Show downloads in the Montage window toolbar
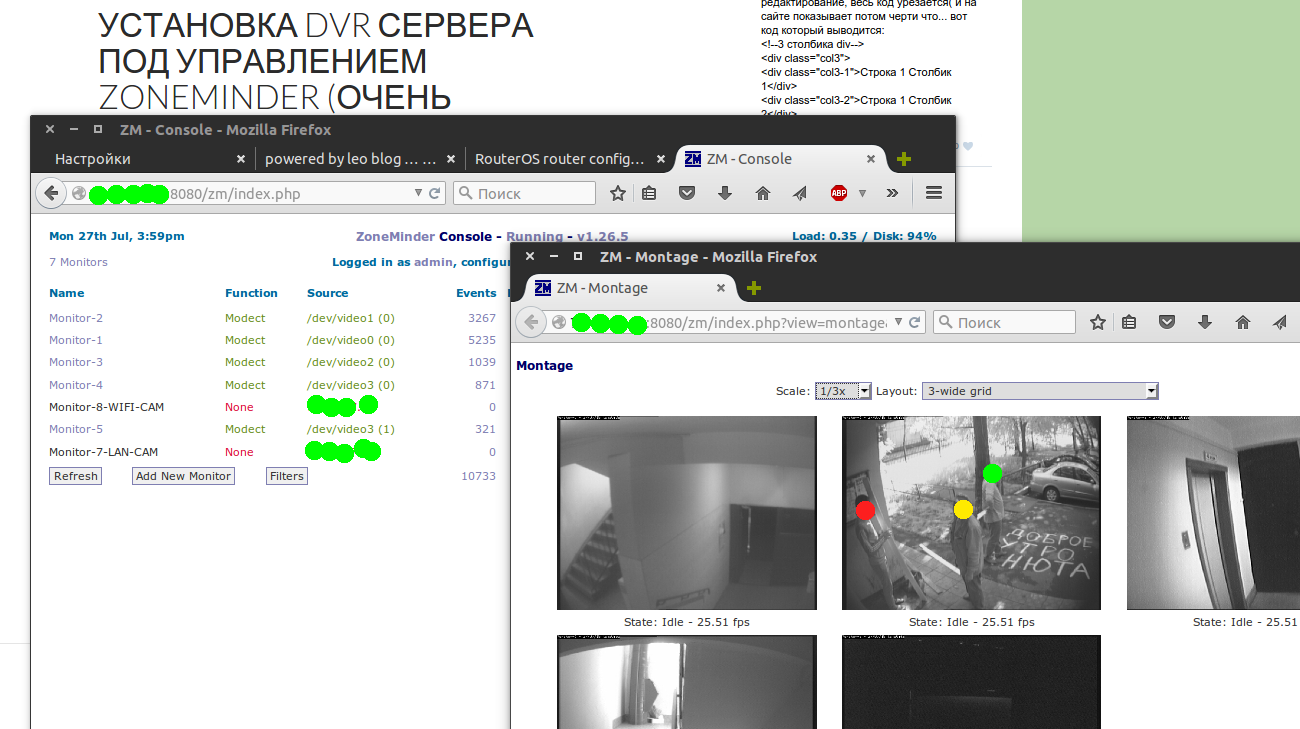Image resolution: width=1300 pixels, height=729 pixels. coord(1205,322)
